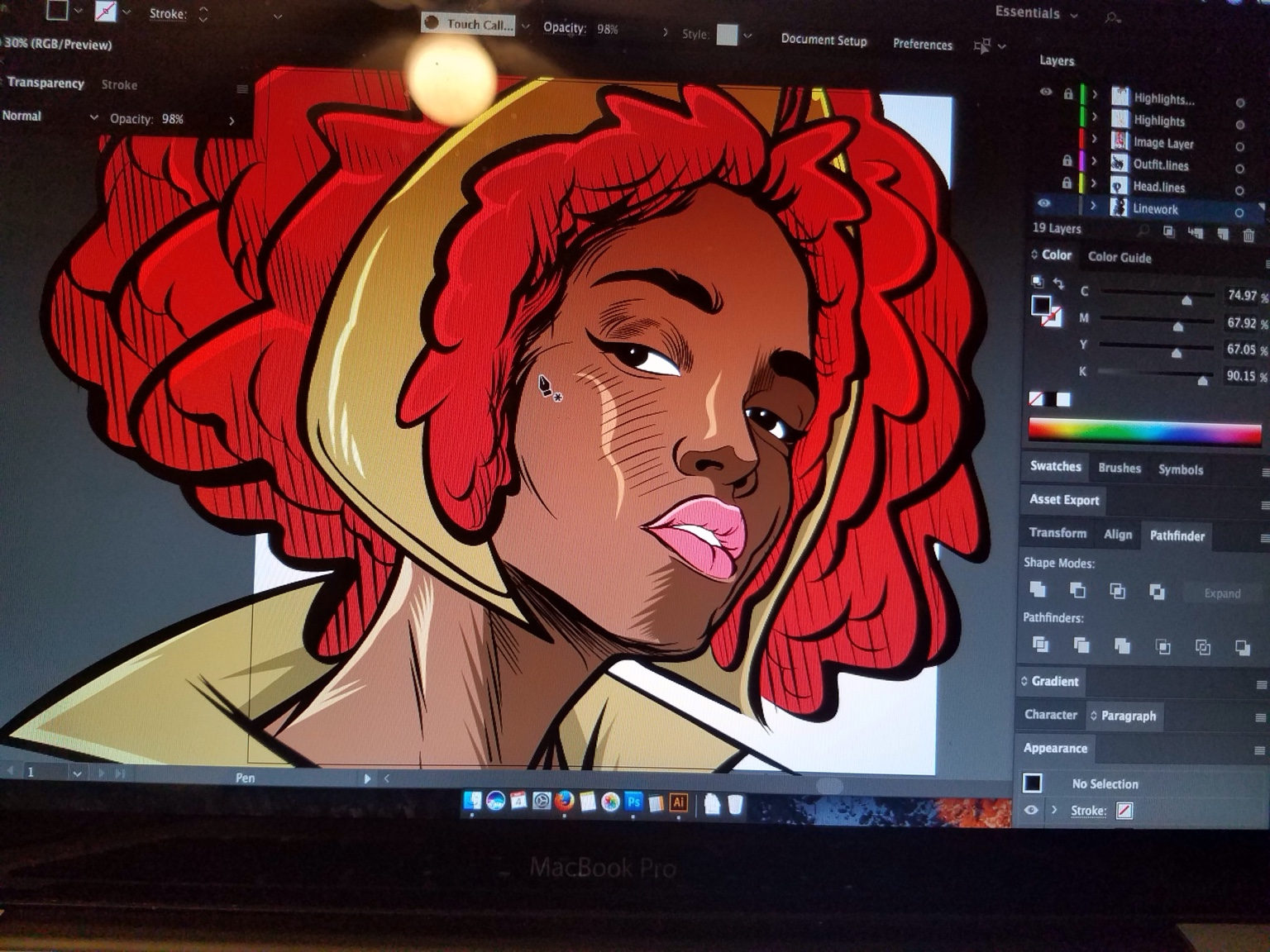Image resolution: width=1270 pixels, height=952 pixels.
Task: Click the Outline pathfinder icon
Action: 1202,647
